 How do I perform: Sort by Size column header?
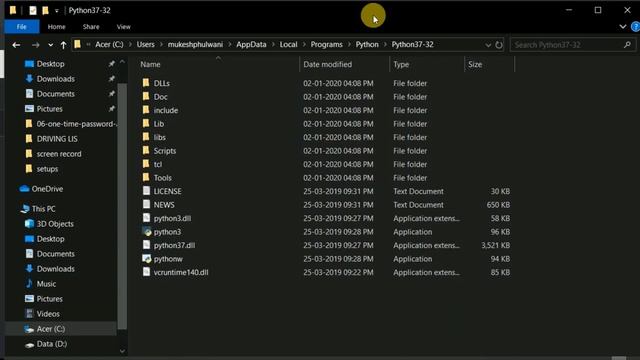point(475,64)
